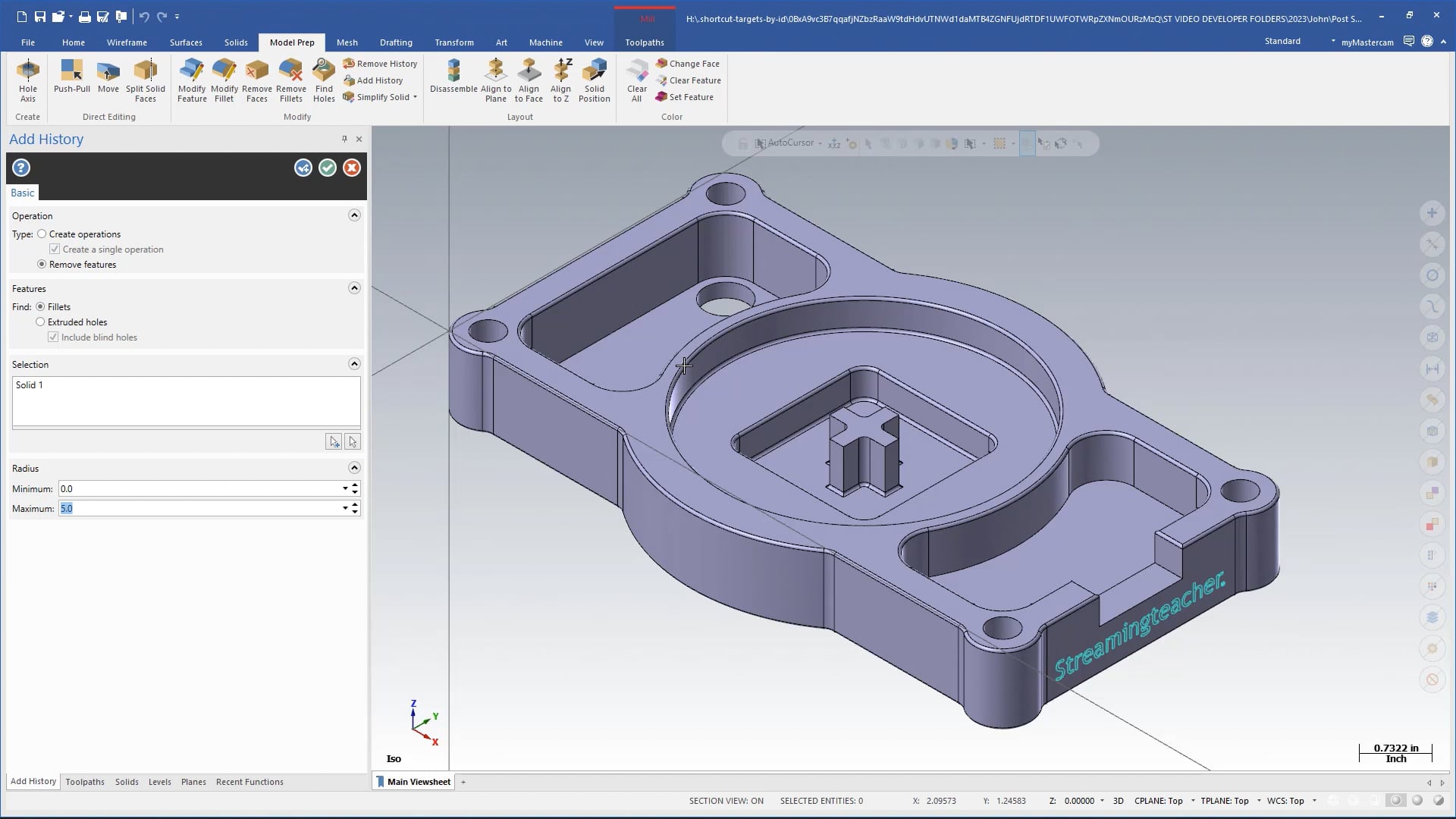Click the red cancel button
Screen dimensions: 1456x819
point(351,168)
